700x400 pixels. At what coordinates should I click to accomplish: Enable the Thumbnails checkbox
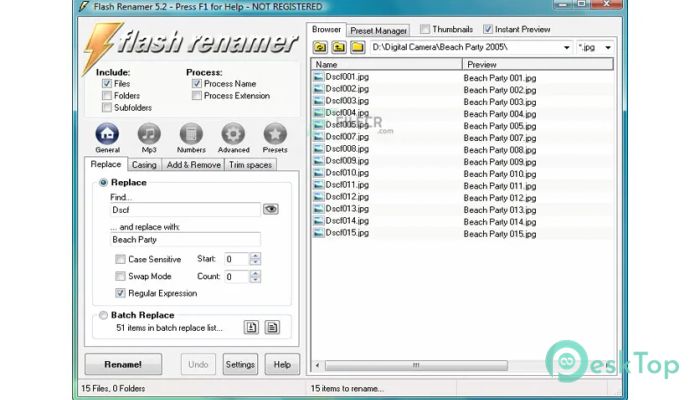(x=425, y=29)
